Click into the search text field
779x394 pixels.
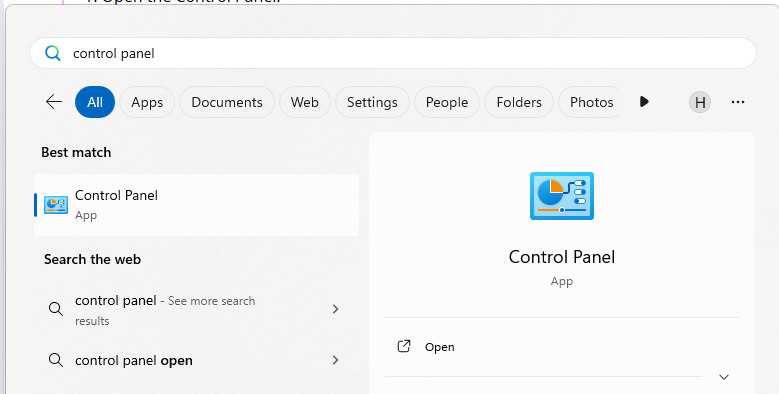pos(392,53)
